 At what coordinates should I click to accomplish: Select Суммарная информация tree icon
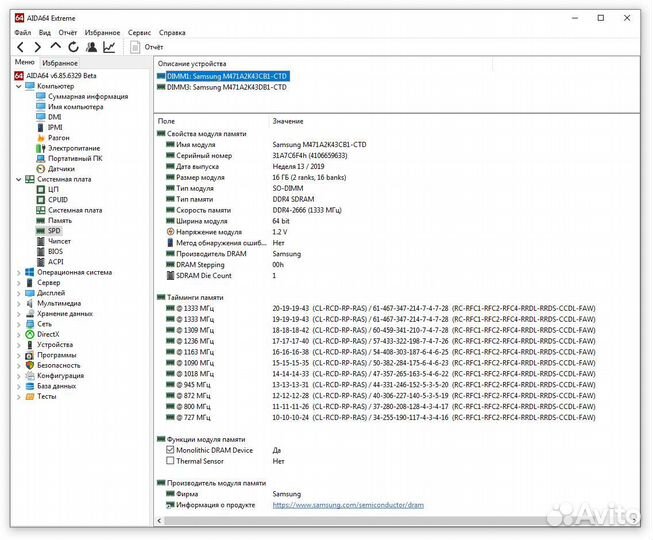(x=40, y=97)
